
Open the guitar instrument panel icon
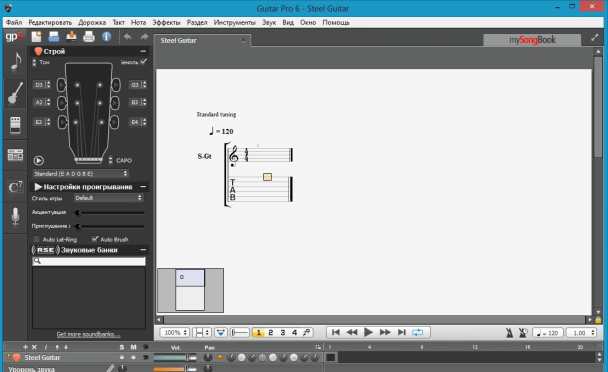click(16, 93)
